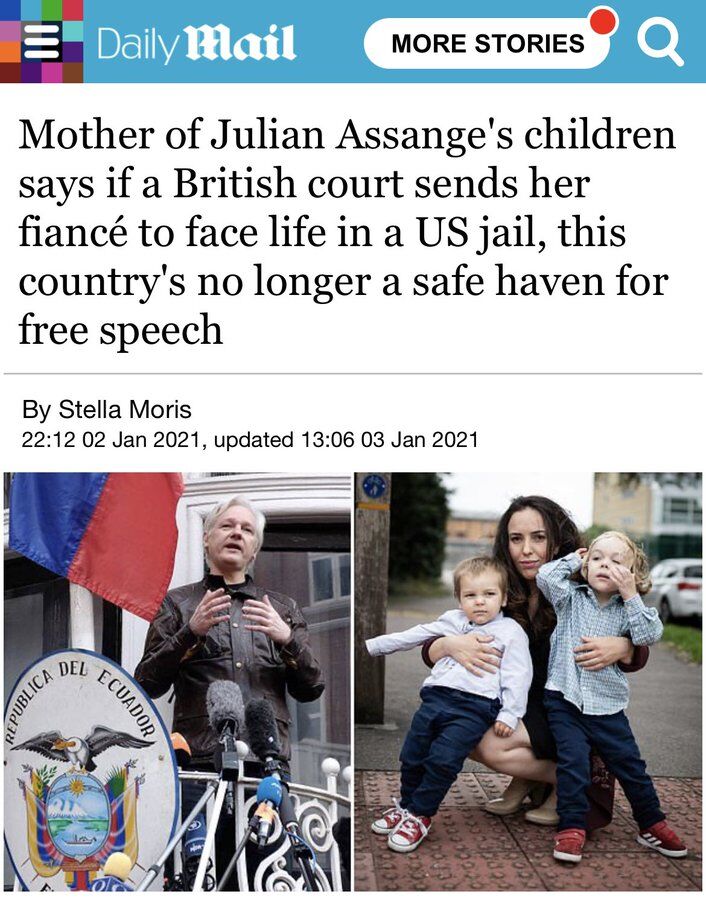The width and height of the screenshot is (706, 900).
Task: Tap the colorful squares beside the menu icon
Action: [41, 41]
